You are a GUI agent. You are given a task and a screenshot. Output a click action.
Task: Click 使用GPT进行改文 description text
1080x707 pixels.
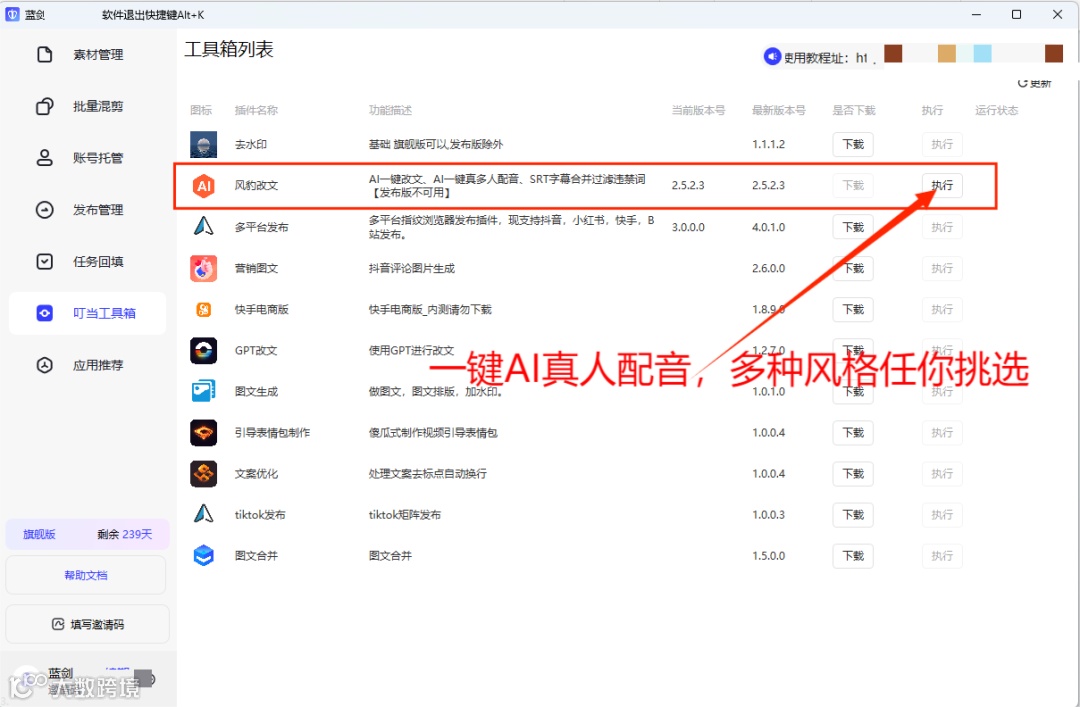(x=411, y=350)
